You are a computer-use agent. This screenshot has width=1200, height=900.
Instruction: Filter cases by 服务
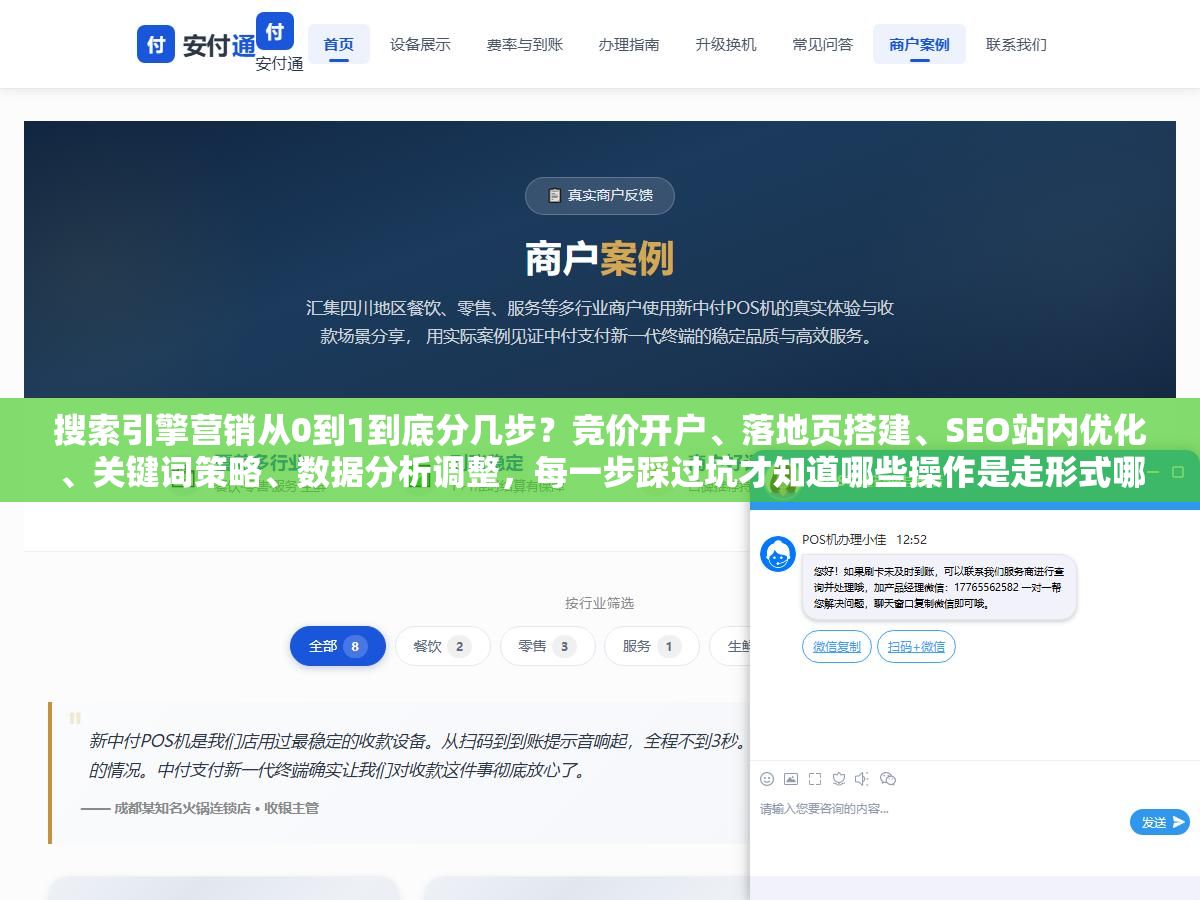point(652,646)
